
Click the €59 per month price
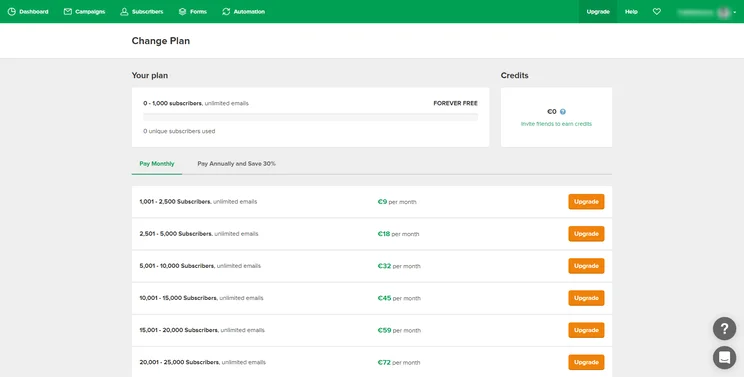399,331
